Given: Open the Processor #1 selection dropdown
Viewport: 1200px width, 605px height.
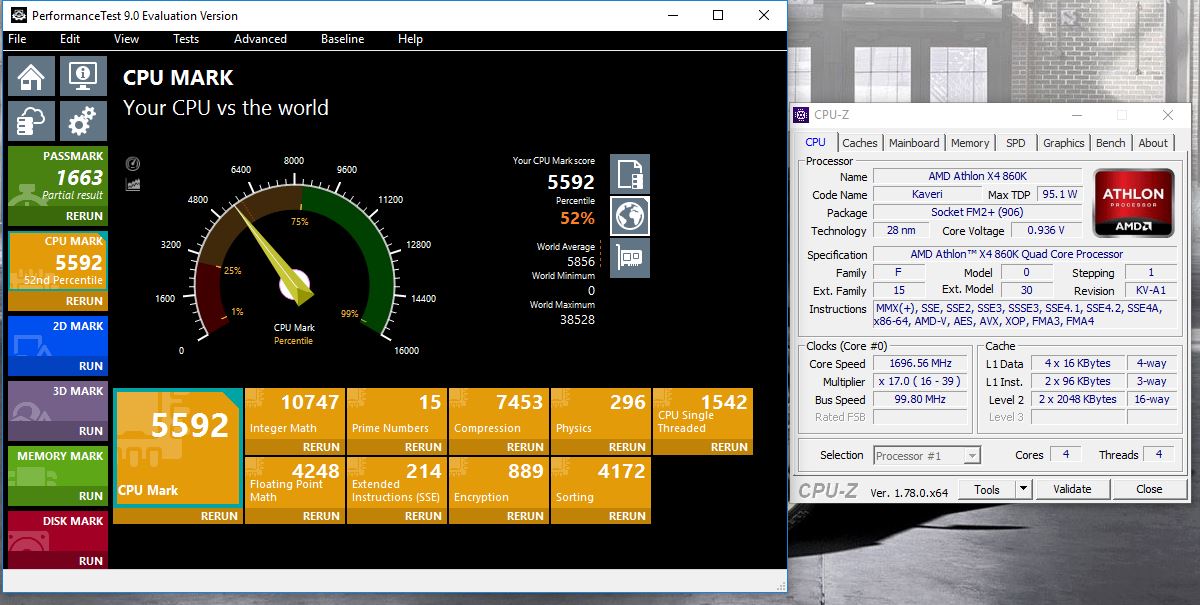Looking at the screenshot, I should [927, 456].
